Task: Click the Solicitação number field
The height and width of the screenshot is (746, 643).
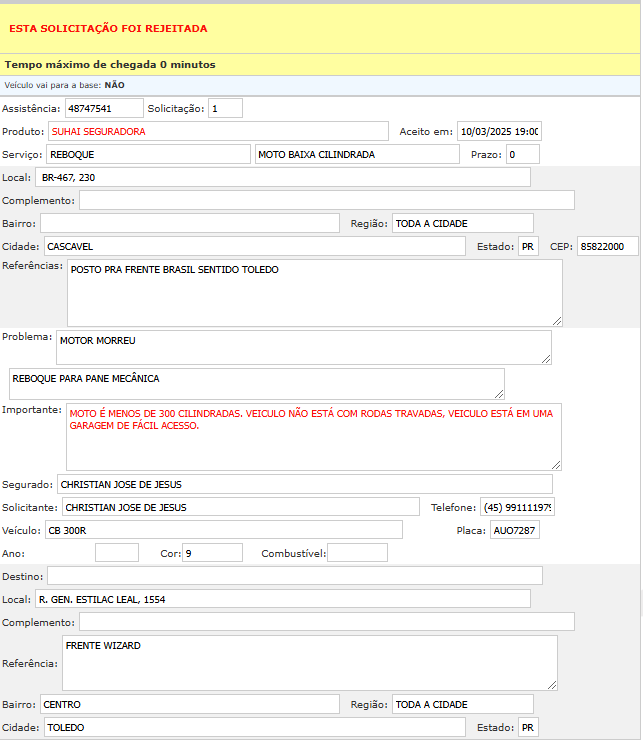Action: pyautogui.click(x=225, y=108)
